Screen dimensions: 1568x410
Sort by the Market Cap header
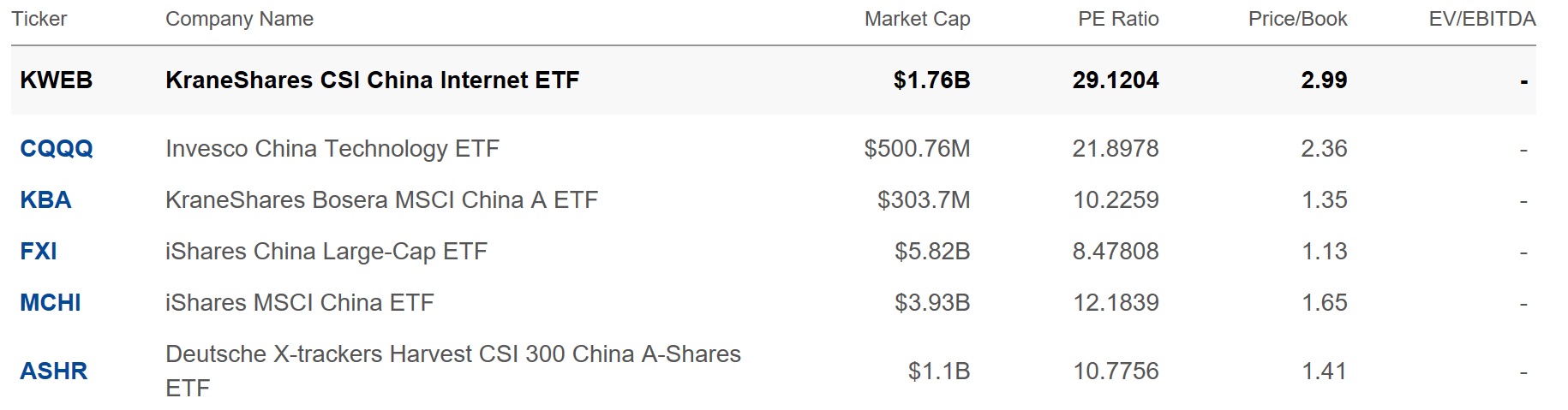917,19
